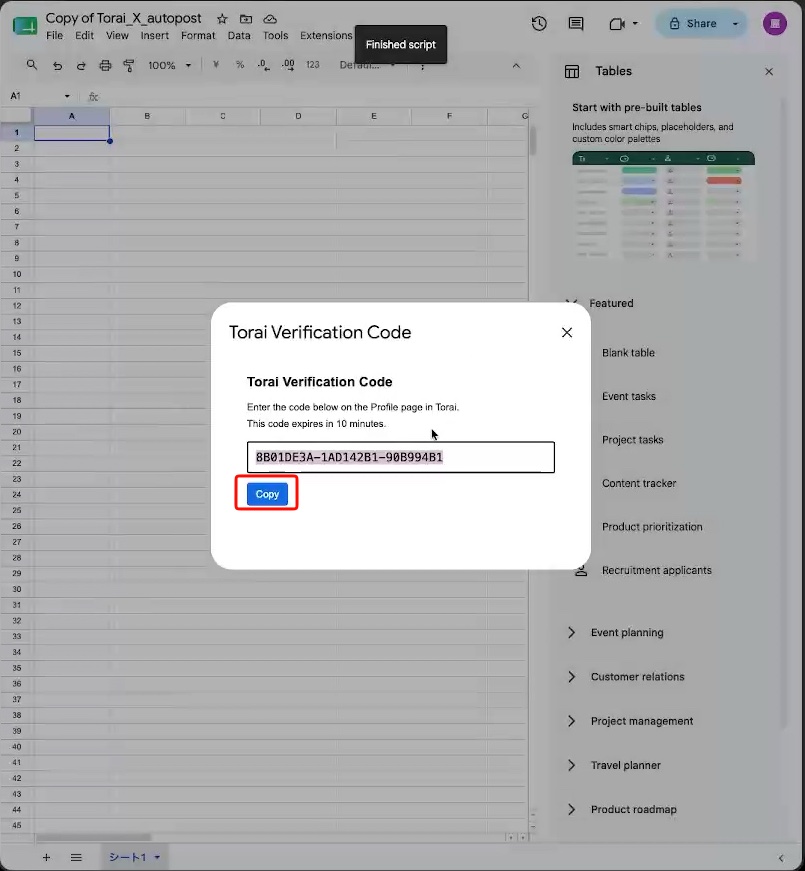Image resolution: width=805 pixels, height=871 pixels.
Task: Open Share options dropdown arrow
Action: click(736, 24)
